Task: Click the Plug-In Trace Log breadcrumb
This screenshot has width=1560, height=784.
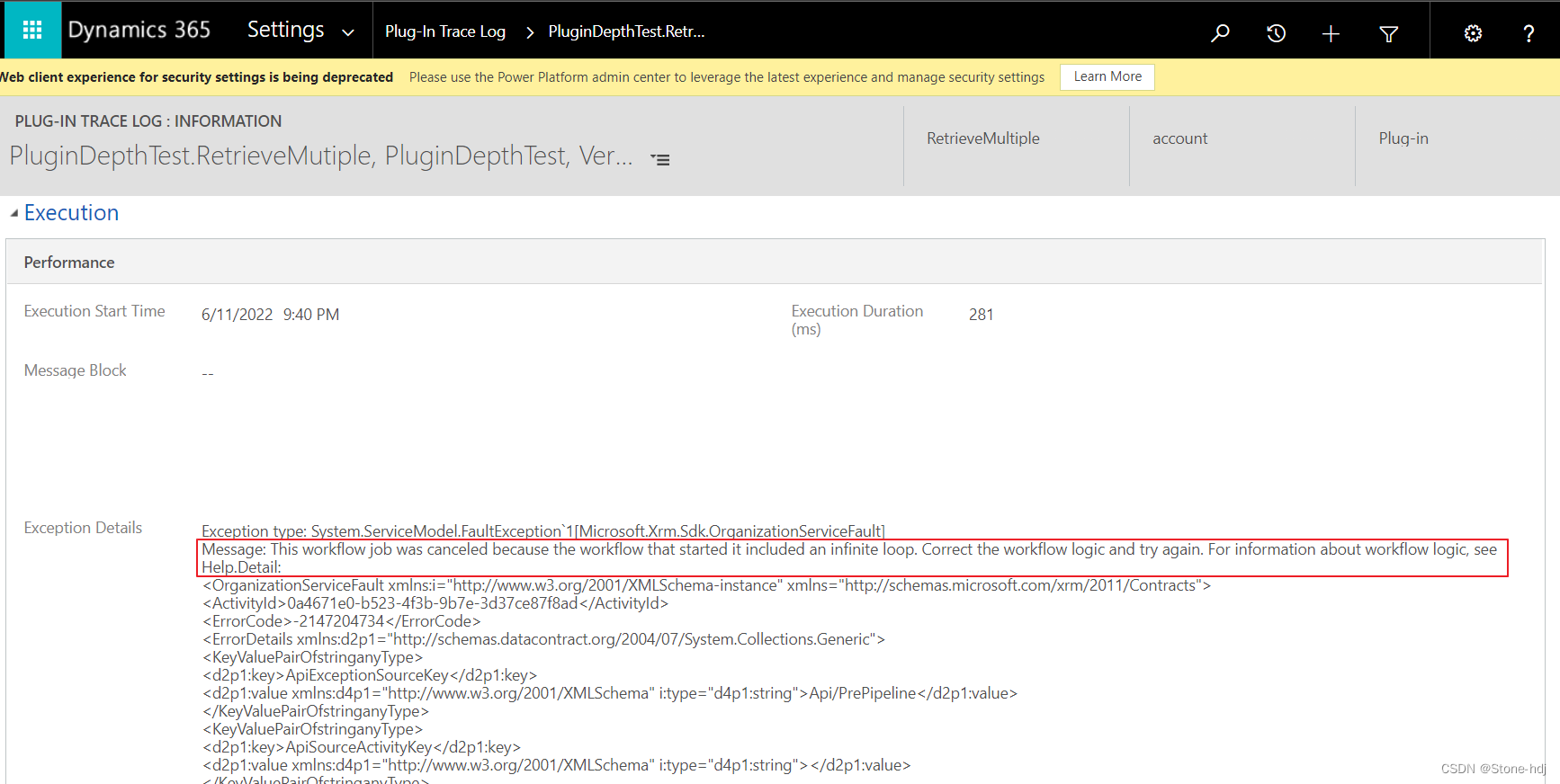Action: [445, 31]
